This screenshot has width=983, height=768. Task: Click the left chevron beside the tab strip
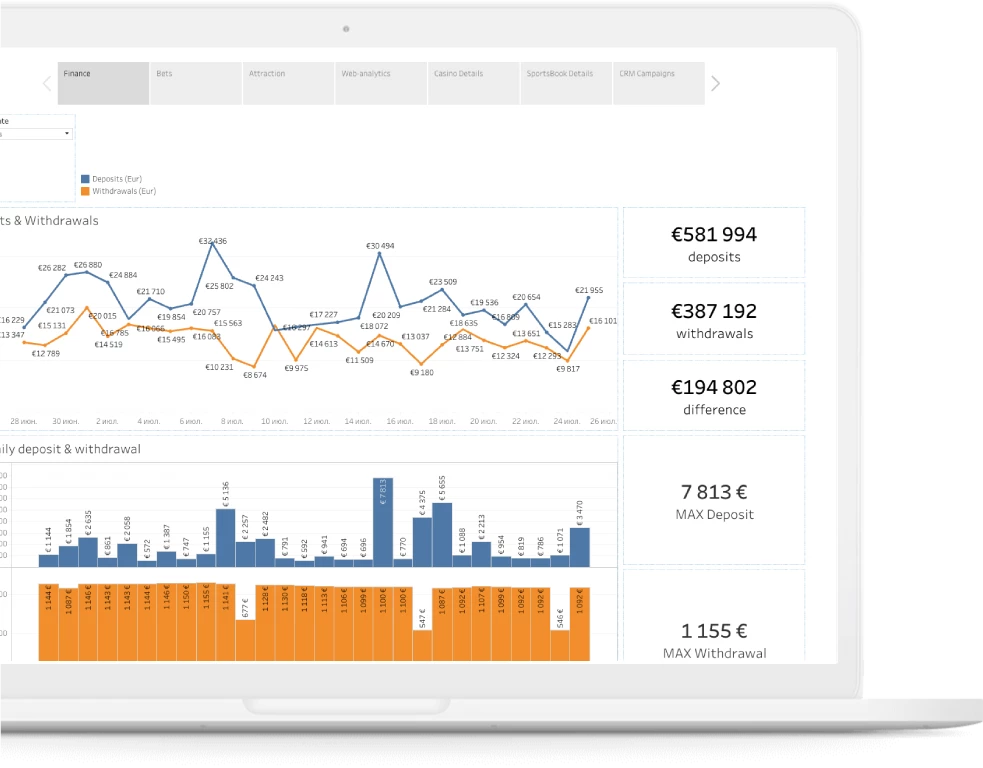[46, 84]
